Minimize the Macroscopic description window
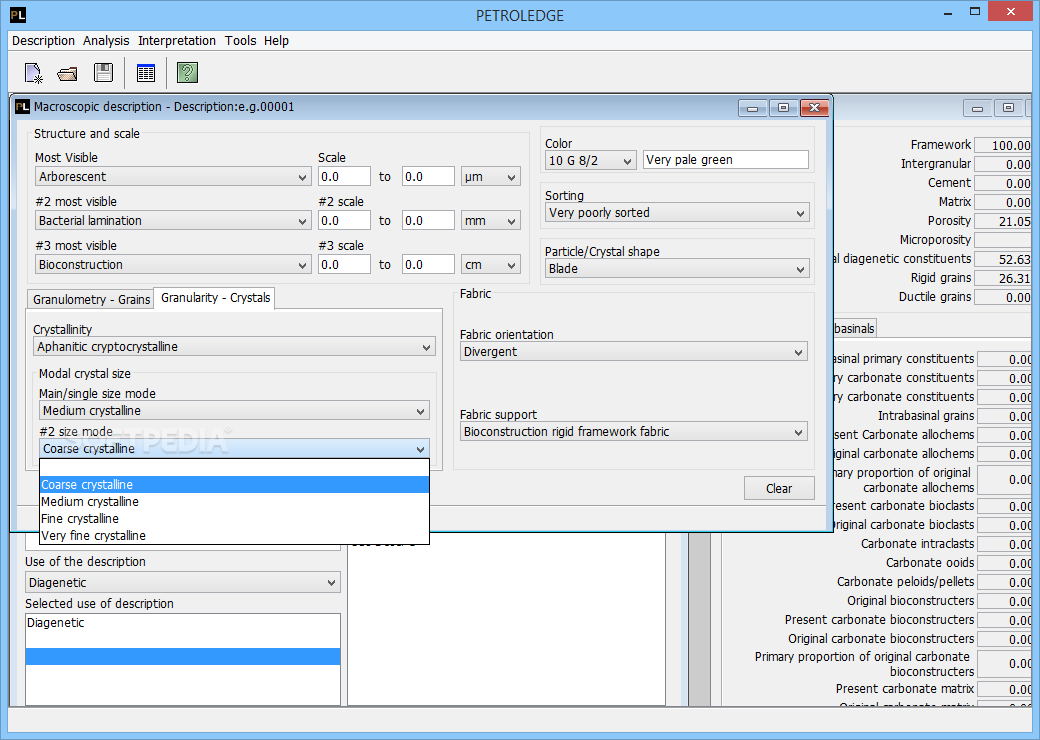 pos(753,108)
